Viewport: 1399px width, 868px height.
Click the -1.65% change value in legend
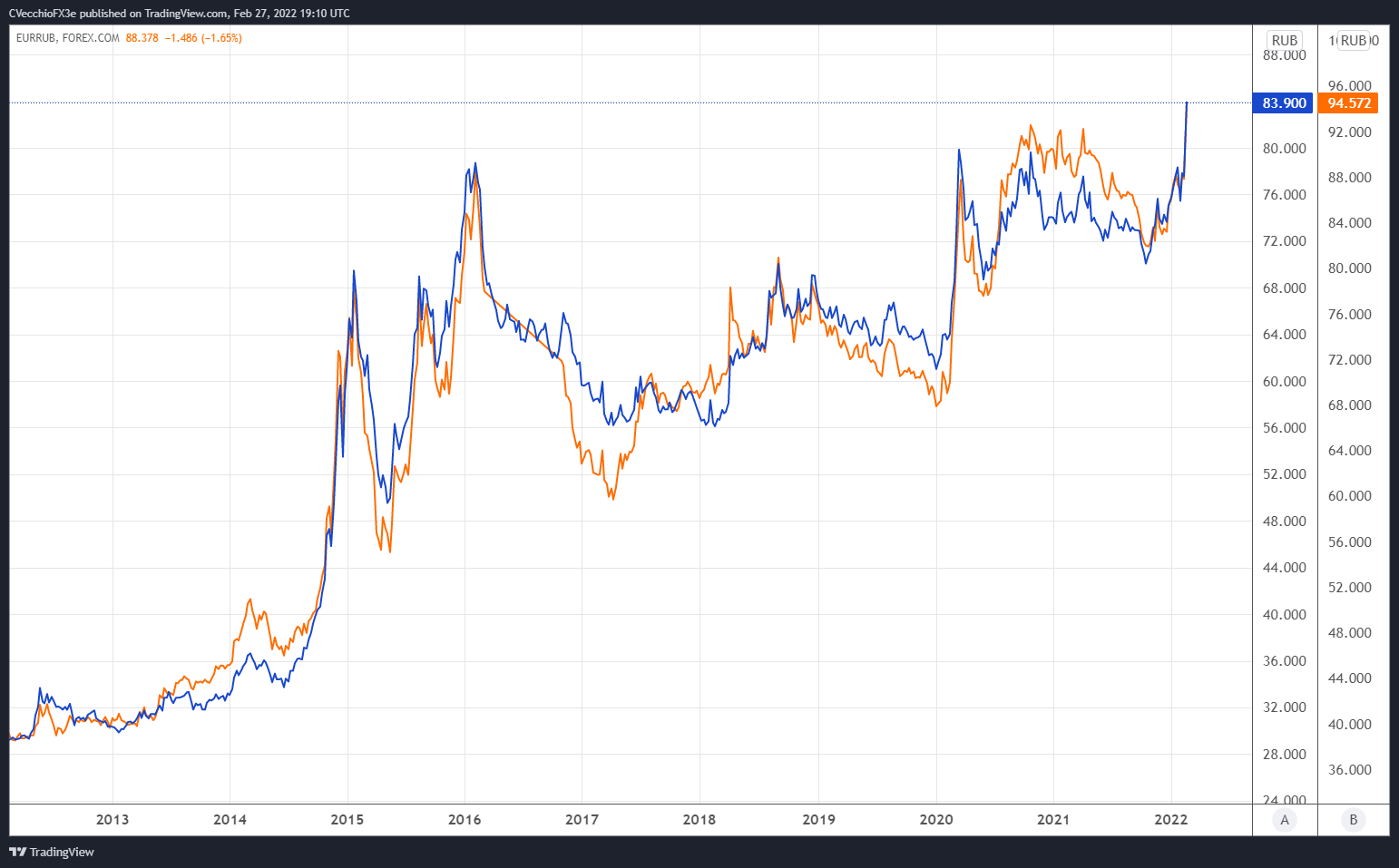click(220, 39)
